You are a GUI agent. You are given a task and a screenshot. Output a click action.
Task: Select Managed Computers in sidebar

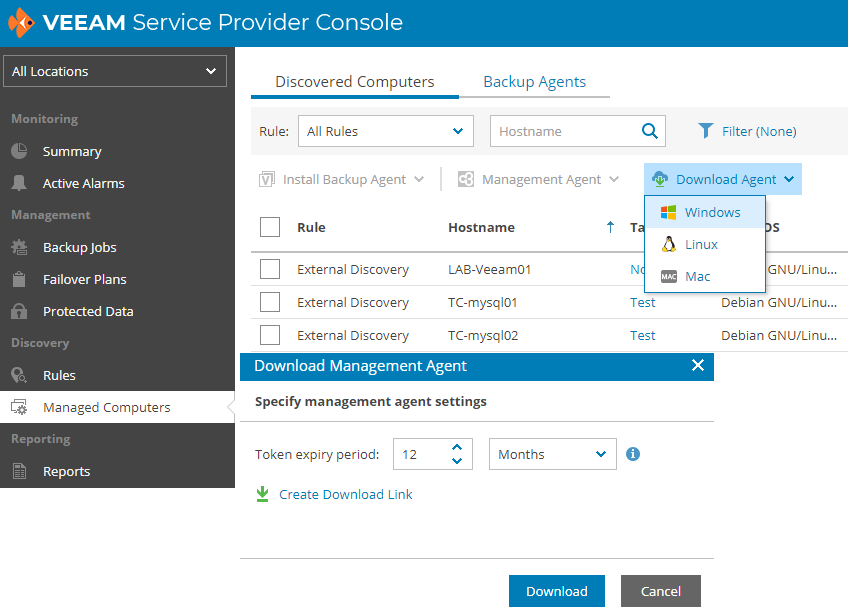pyautogui.click(x=117, y=407)
